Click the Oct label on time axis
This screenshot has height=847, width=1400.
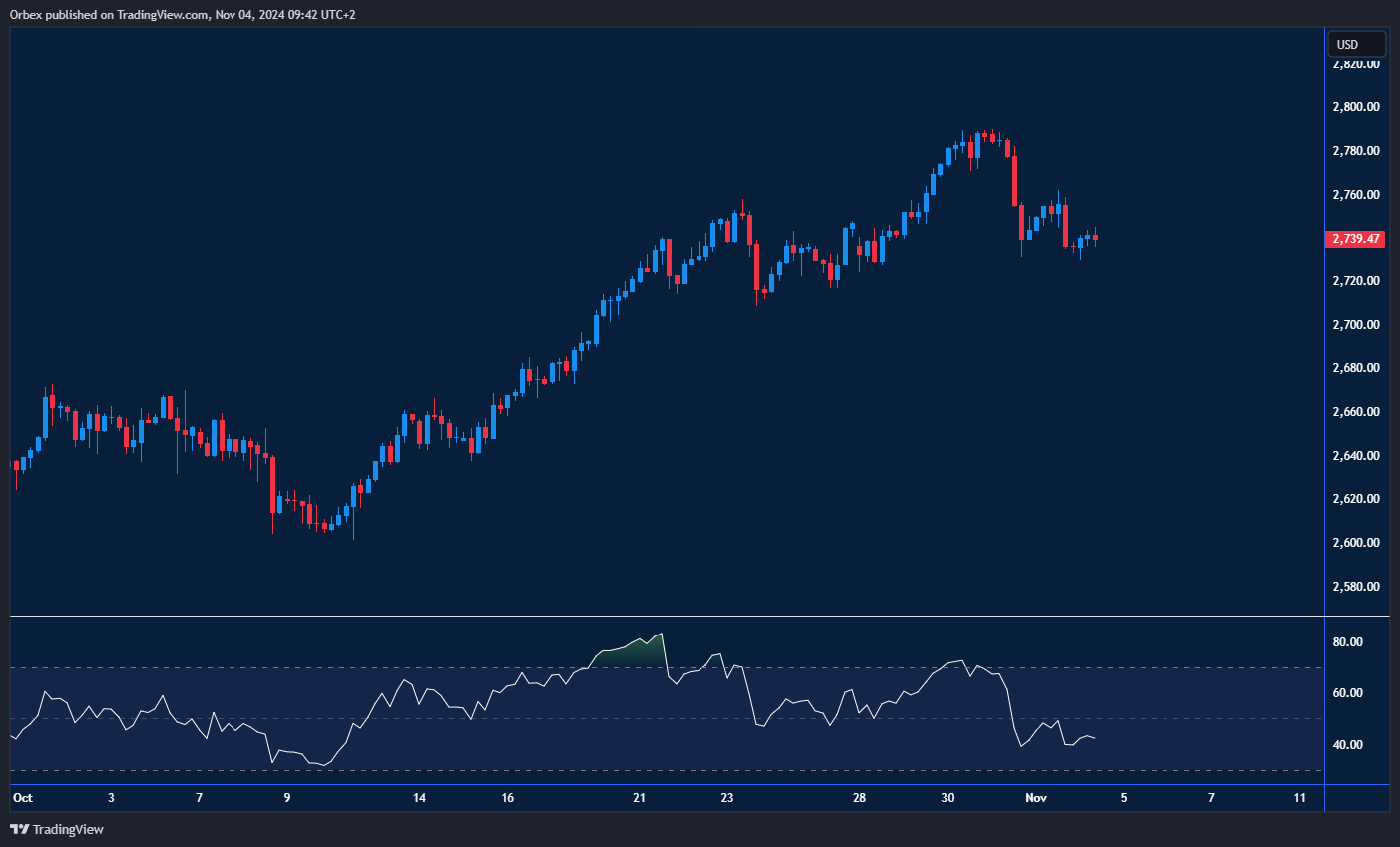22,798
